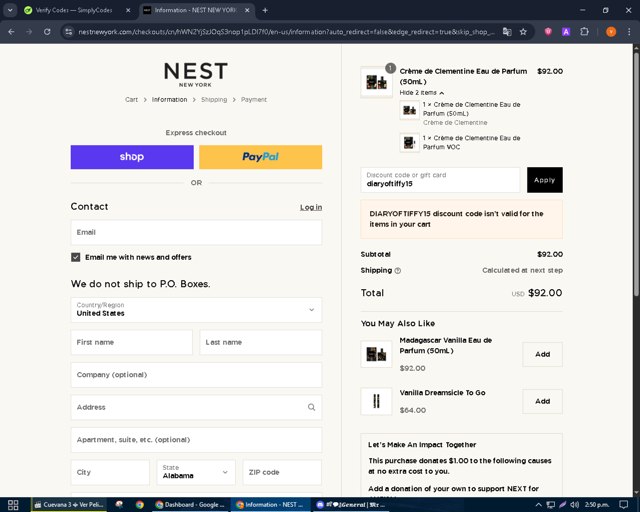
Task: Go back to the previous page
Action: (11, 31)
